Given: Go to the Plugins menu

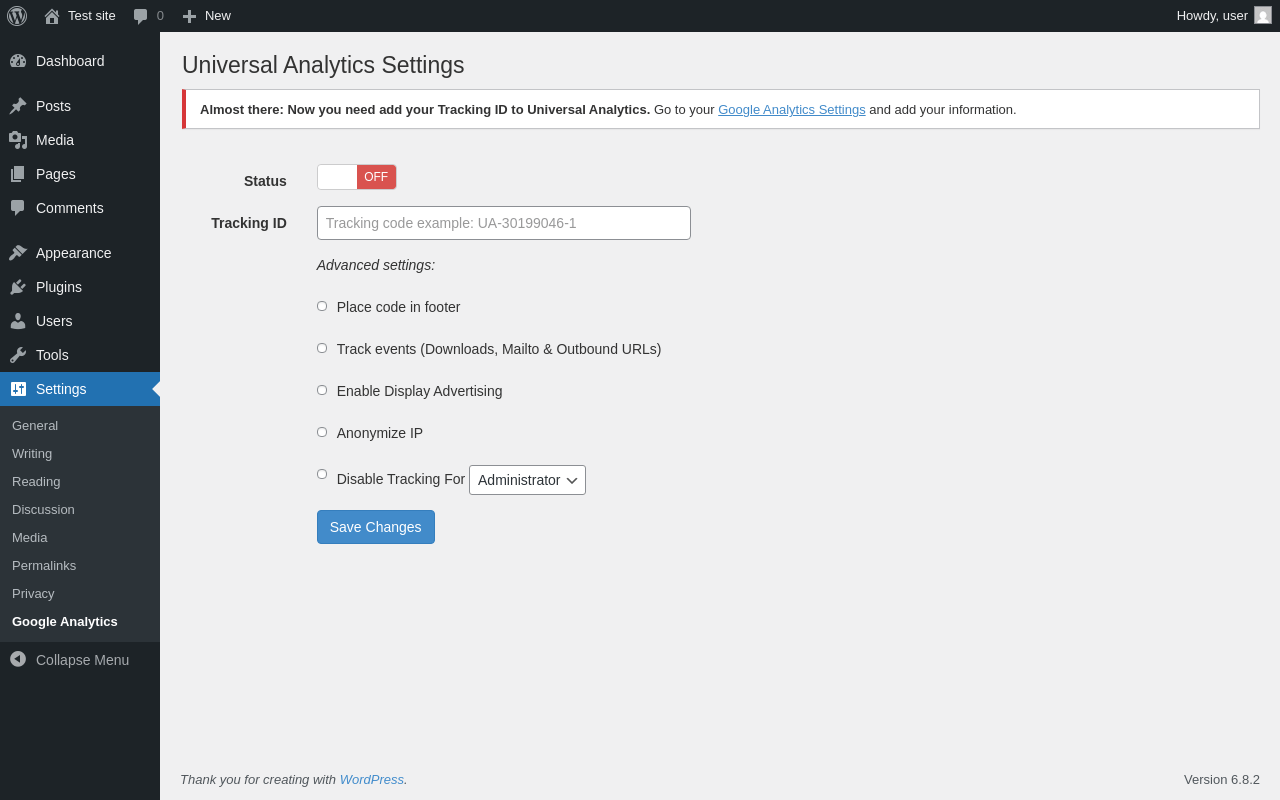Looking at the screenshot, I should [59, 287].
